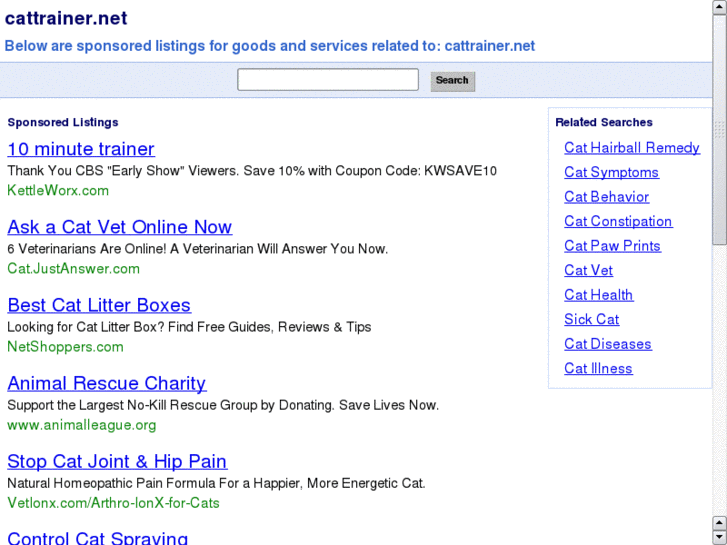Open the "10 minute trainer" listing
This screenshot has height=545, width=727.
tap(81, 149)
